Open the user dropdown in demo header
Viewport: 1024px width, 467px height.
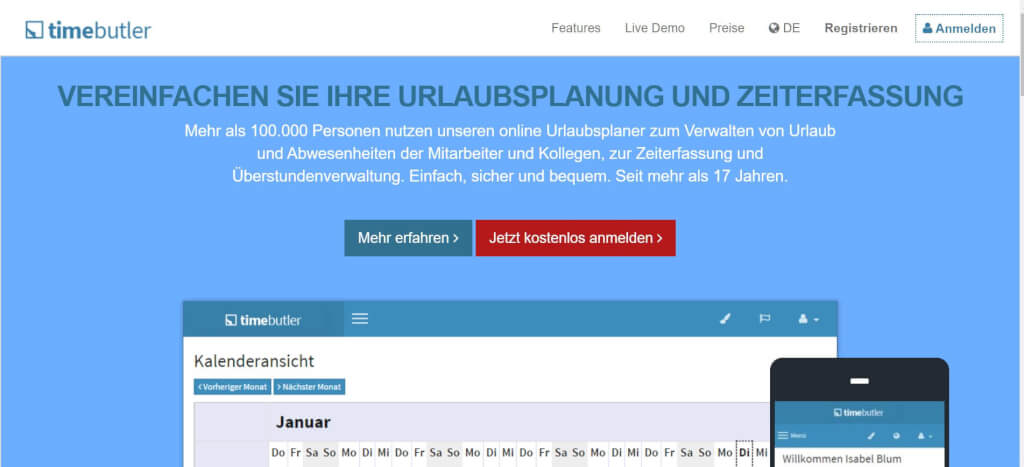(808, 319)
